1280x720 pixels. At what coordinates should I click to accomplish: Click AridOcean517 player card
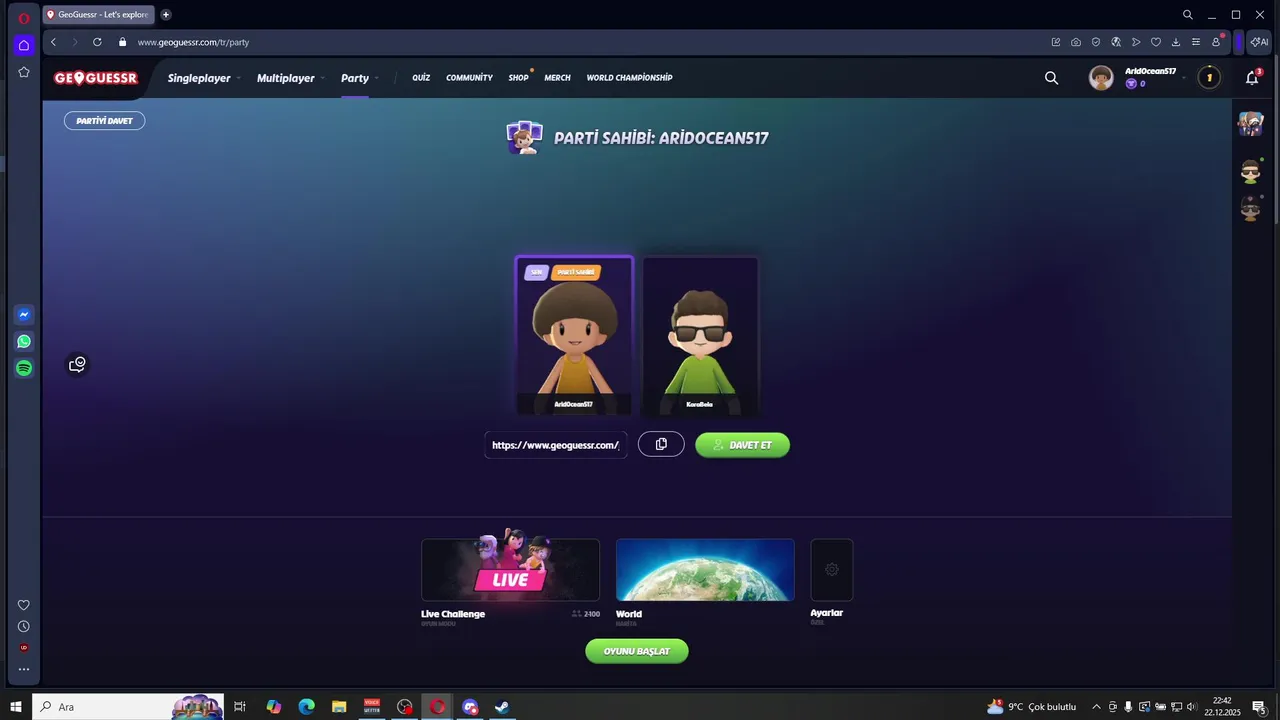(574, 335)
